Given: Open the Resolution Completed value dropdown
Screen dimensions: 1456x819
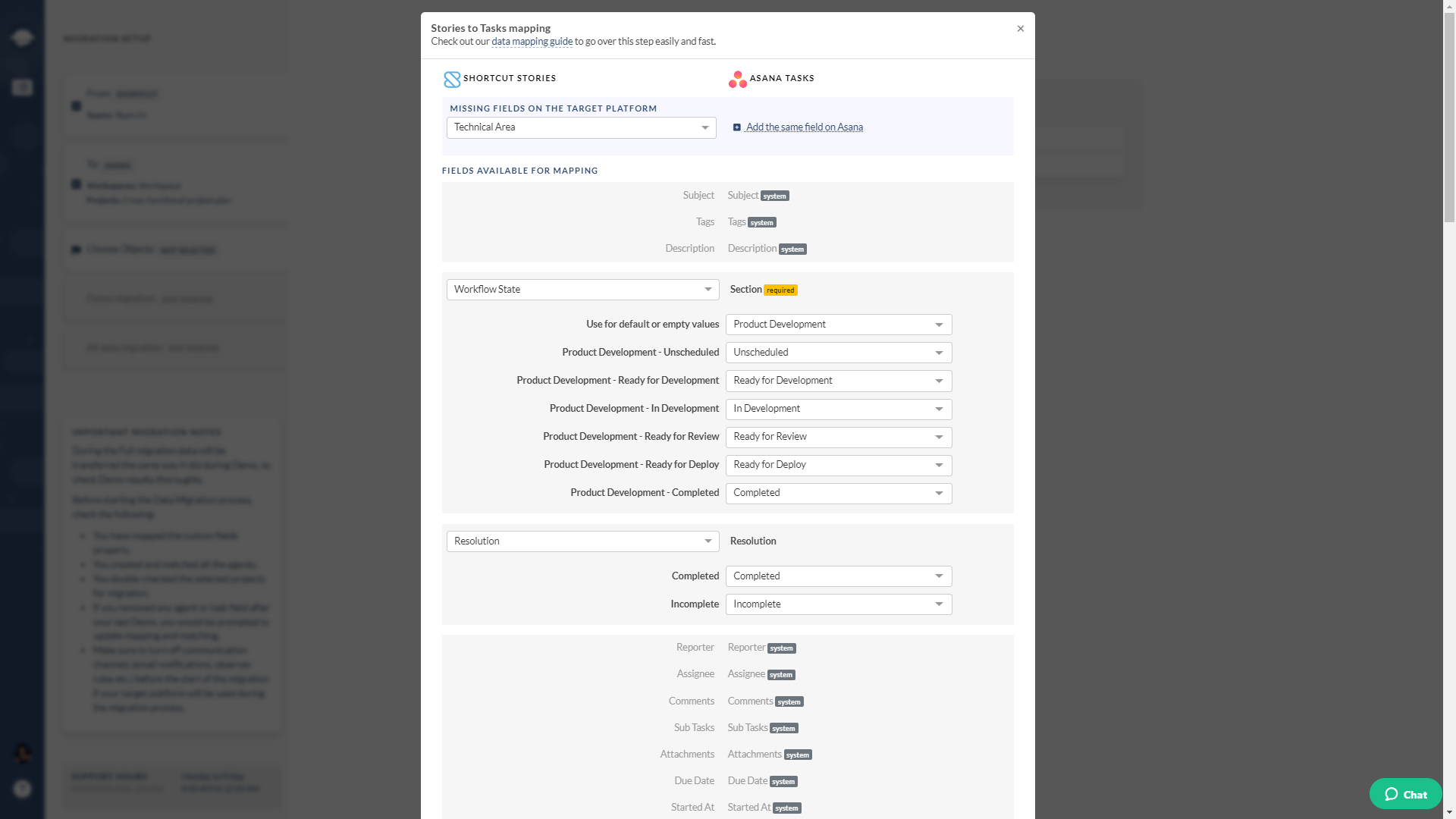Looking at the screenshot, I should point(839,576).
